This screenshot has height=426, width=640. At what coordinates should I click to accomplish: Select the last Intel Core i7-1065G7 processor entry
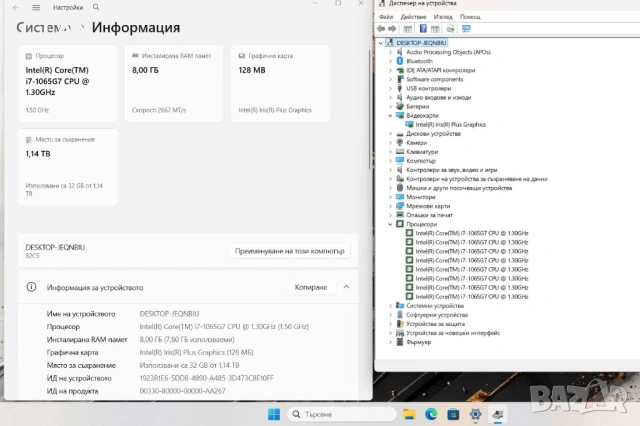(472, 297)
